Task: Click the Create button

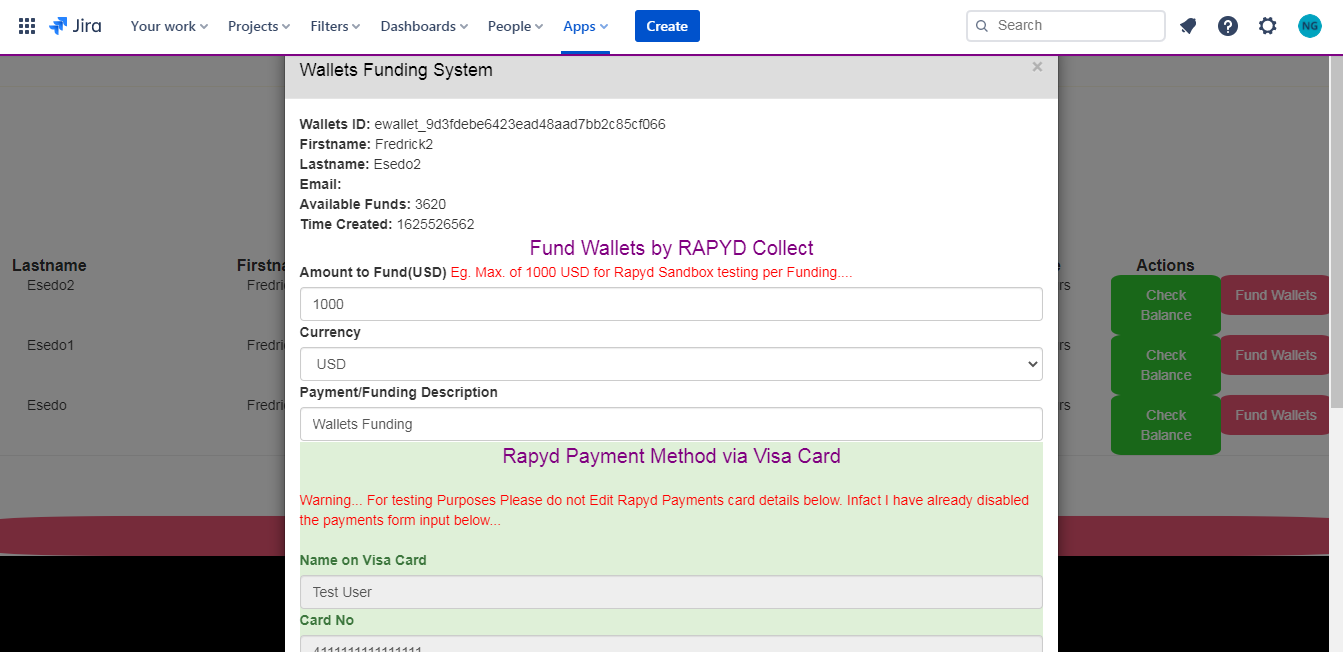Action: (x=667, y=26)
